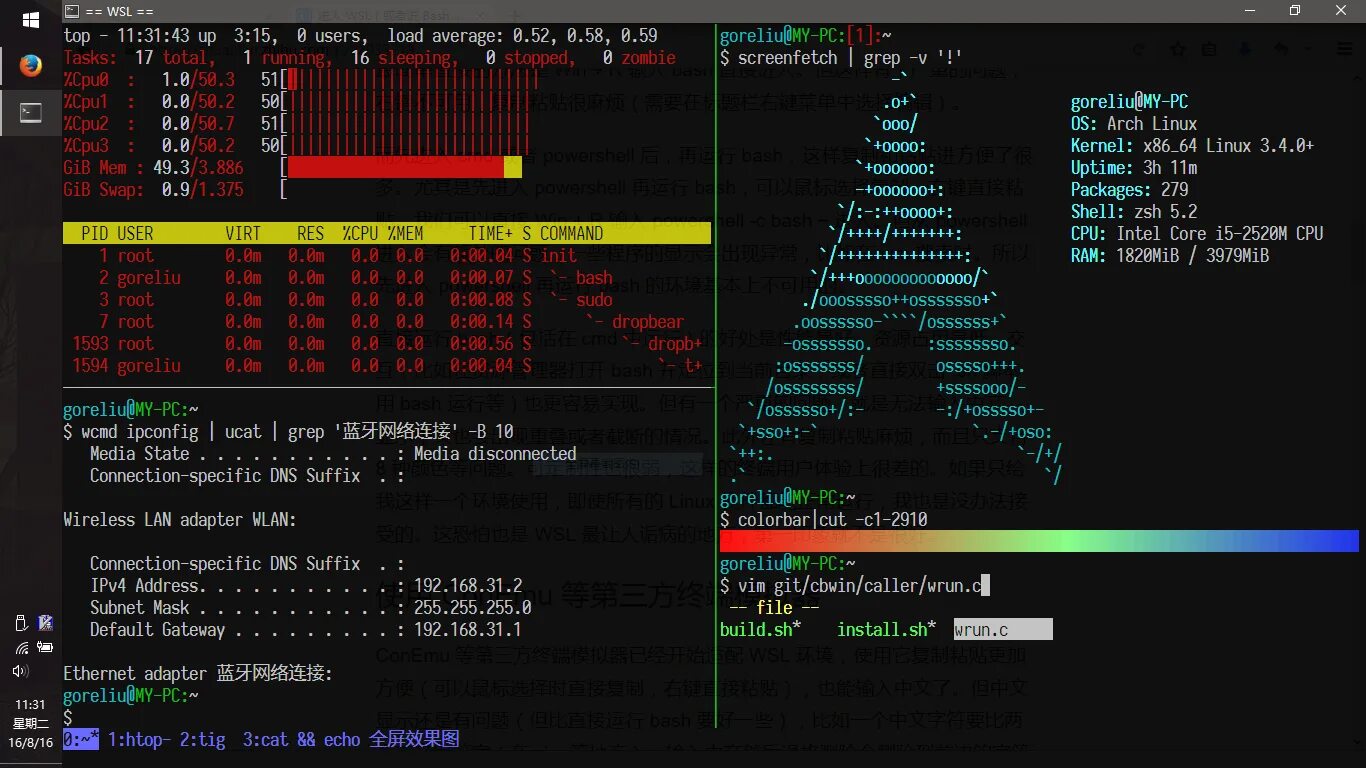Screen dimensions: 1366x768
Task: Check the battery power tray icon
Action: (44, 647)
